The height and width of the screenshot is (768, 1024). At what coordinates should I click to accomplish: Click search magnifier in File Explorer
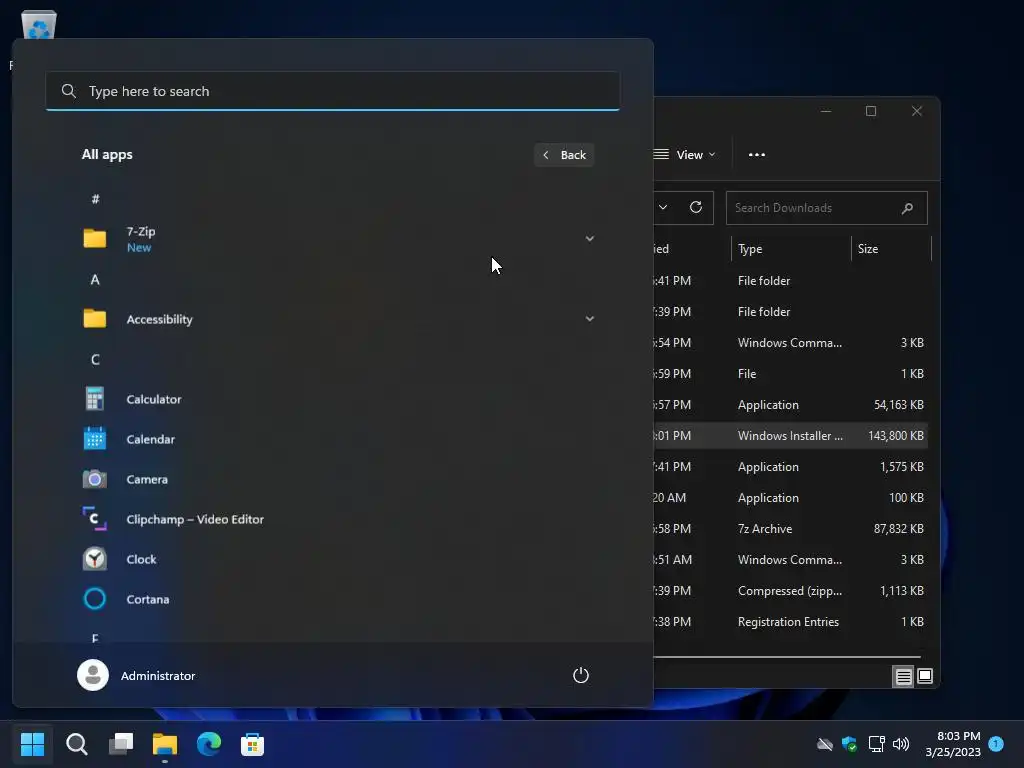907,208
